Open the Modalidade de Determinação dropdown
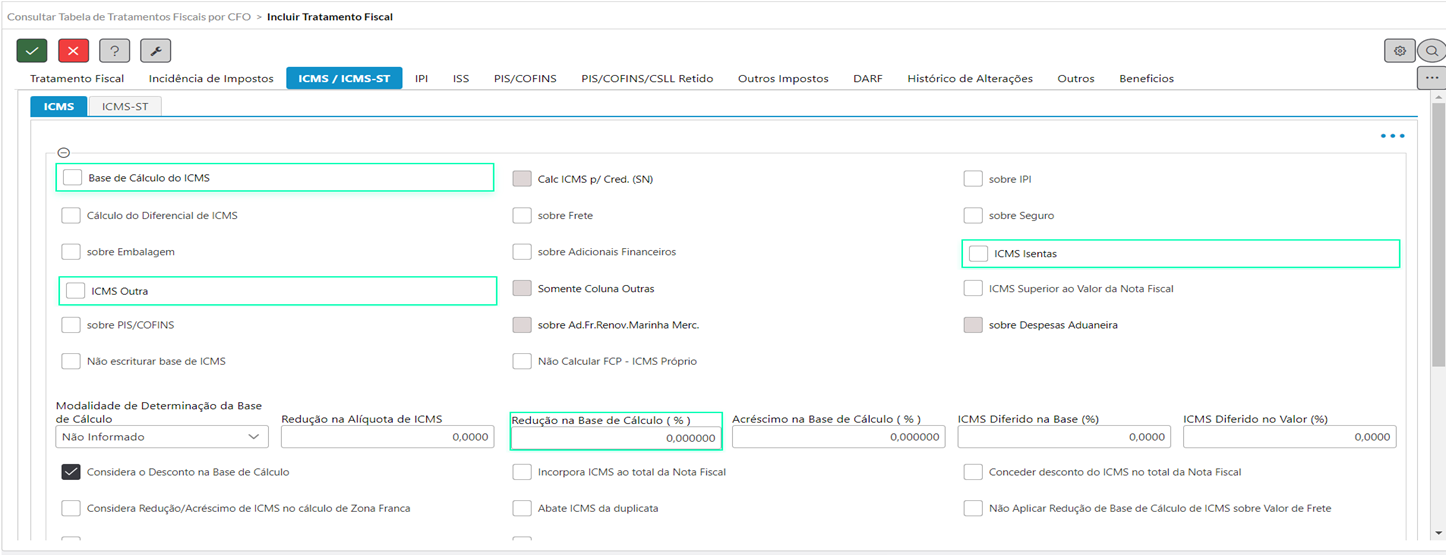The height and width of the screenshot is (555, 1446). click(x=162, y=437)
